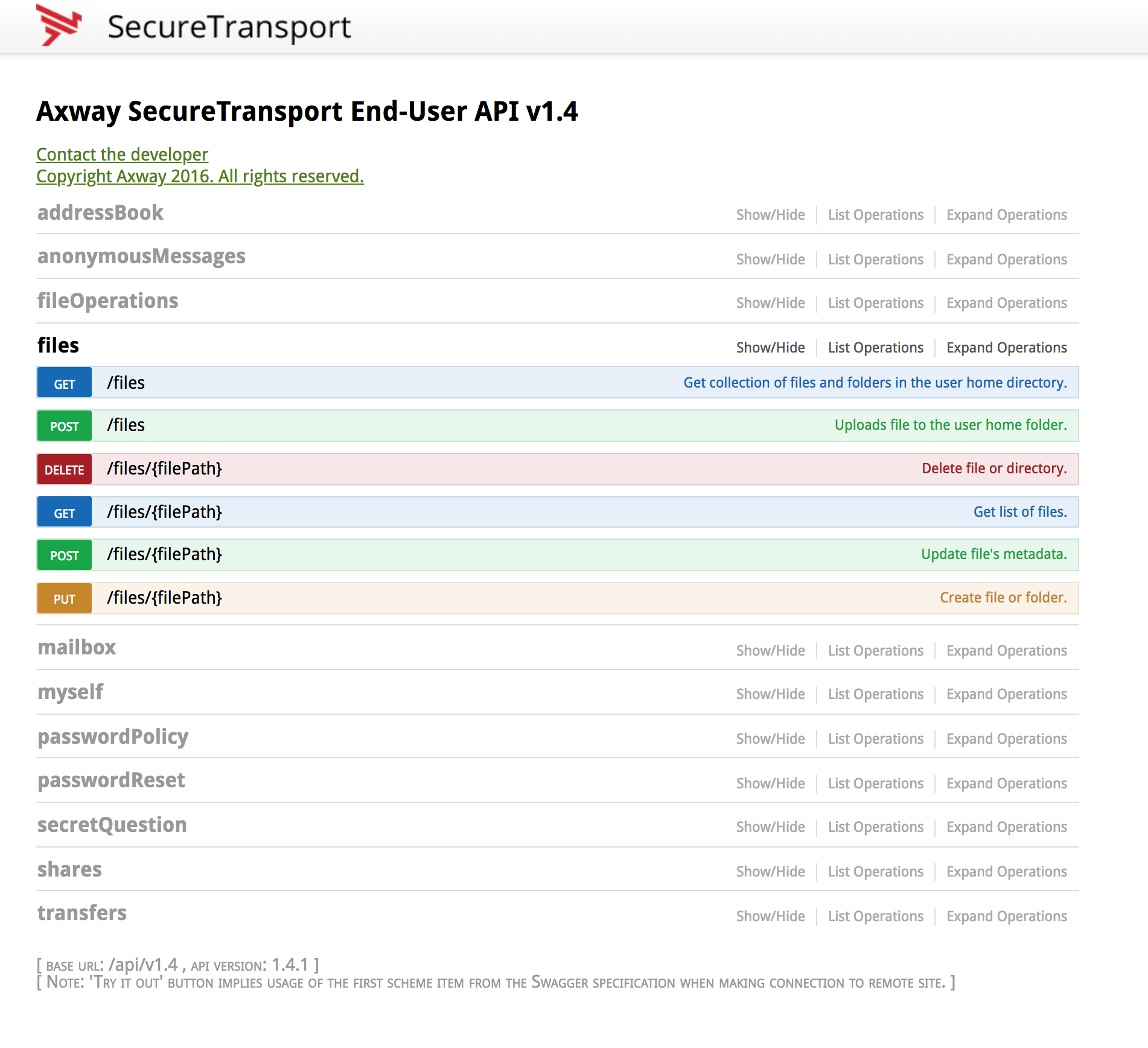Toggle Show/Hide for shares
Image resolution: width=1148 pixels, height=1048 pixels.
[770, 872]
